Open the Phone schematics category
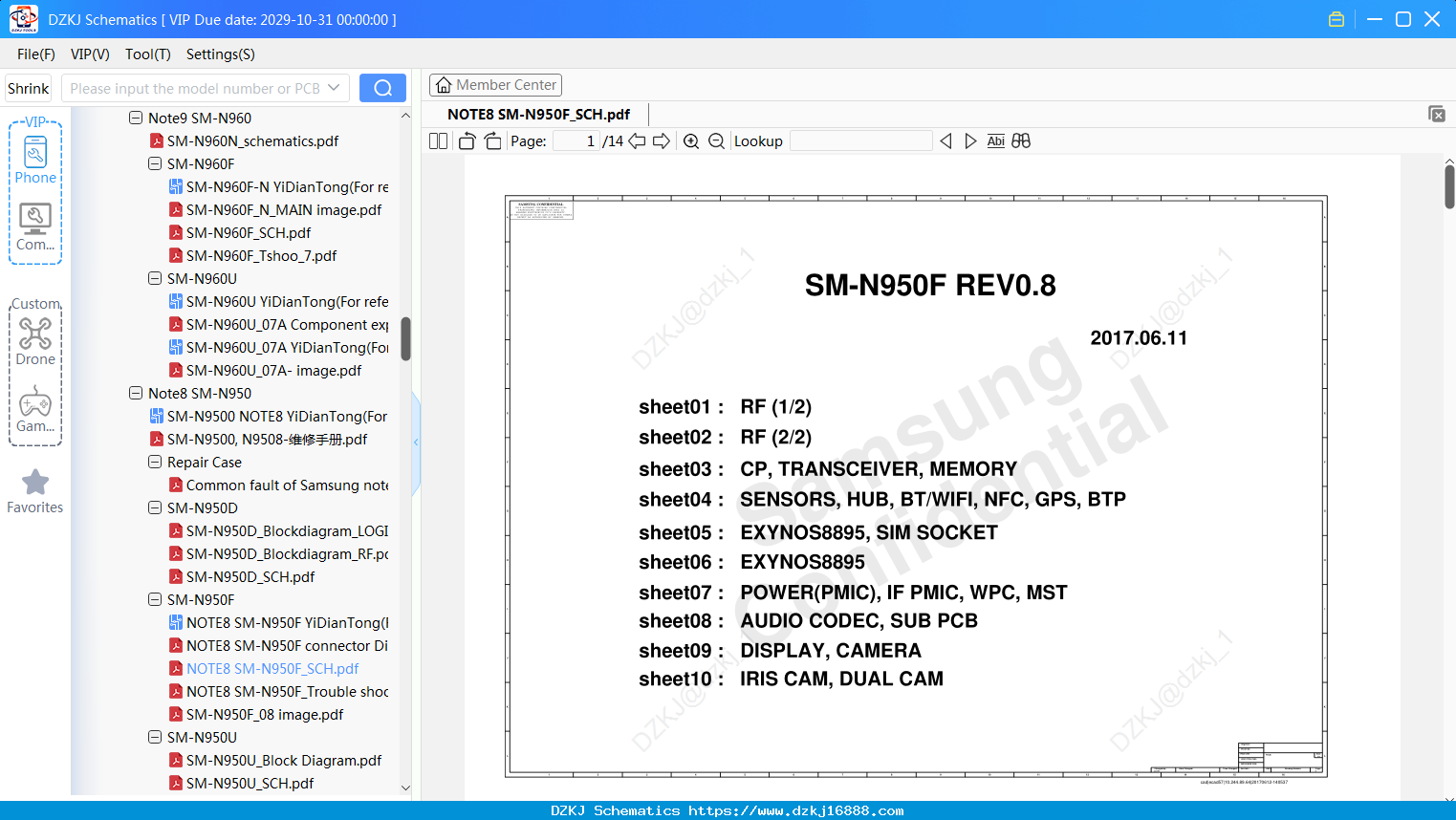This screenshot has width=1456, height=820. click(x=35, y=160)
